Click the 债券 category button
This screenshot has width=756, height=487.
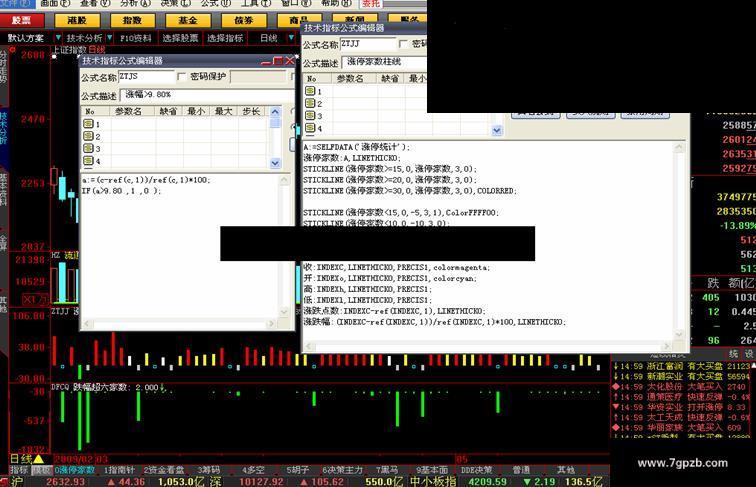[x=243, y=20]
